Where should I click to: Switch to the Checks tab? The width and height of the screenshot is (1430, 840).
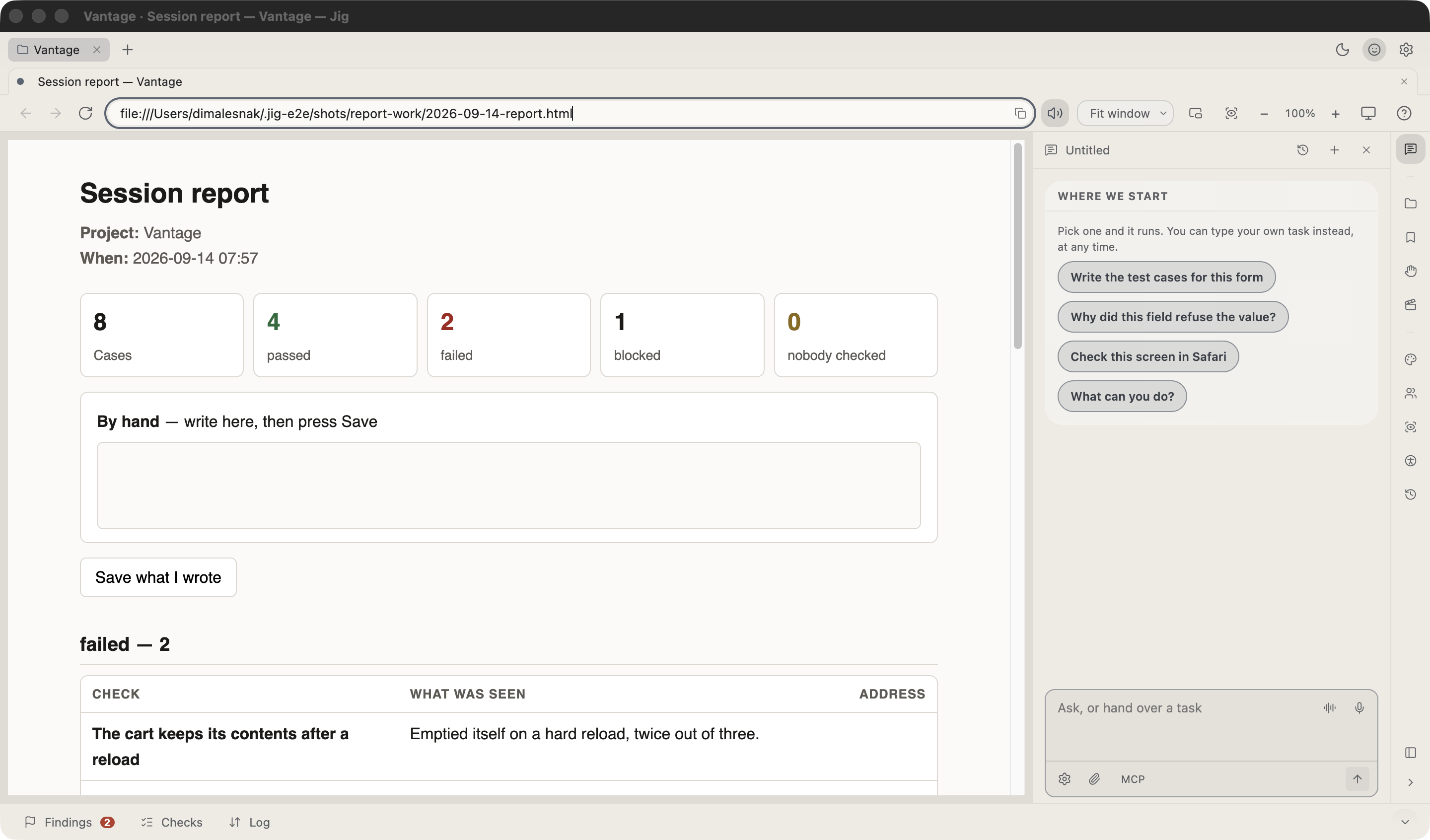click(x=171, y=822)
